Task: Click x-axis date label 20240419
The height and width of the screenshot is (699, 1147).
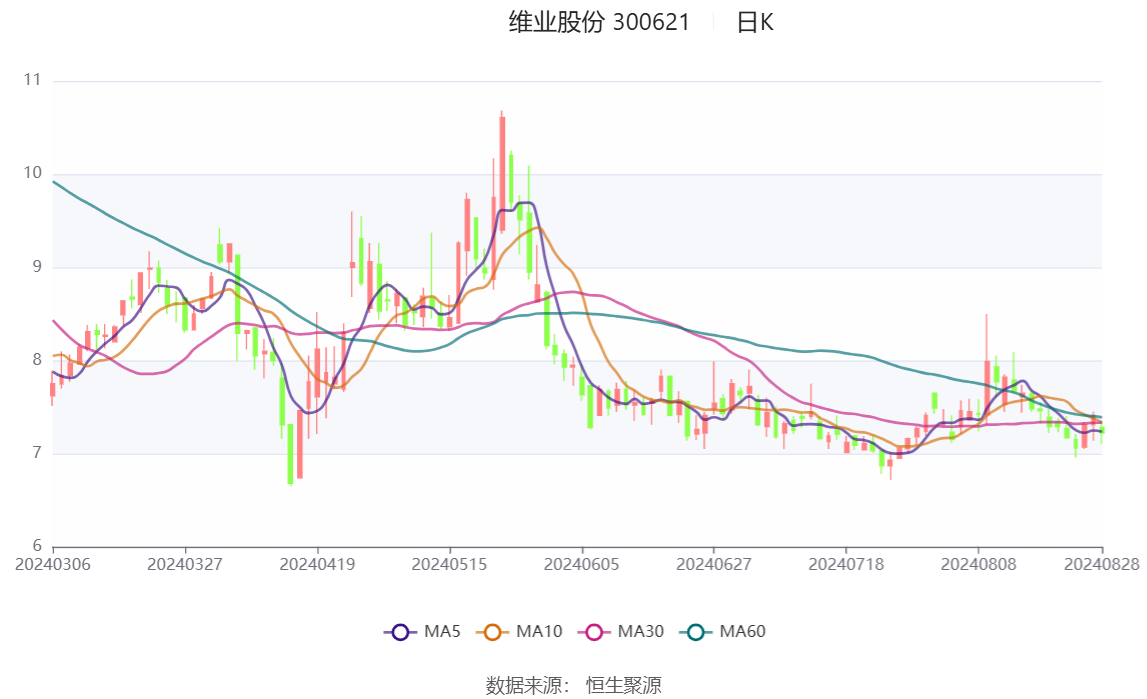Action: [x=317, y=564]
